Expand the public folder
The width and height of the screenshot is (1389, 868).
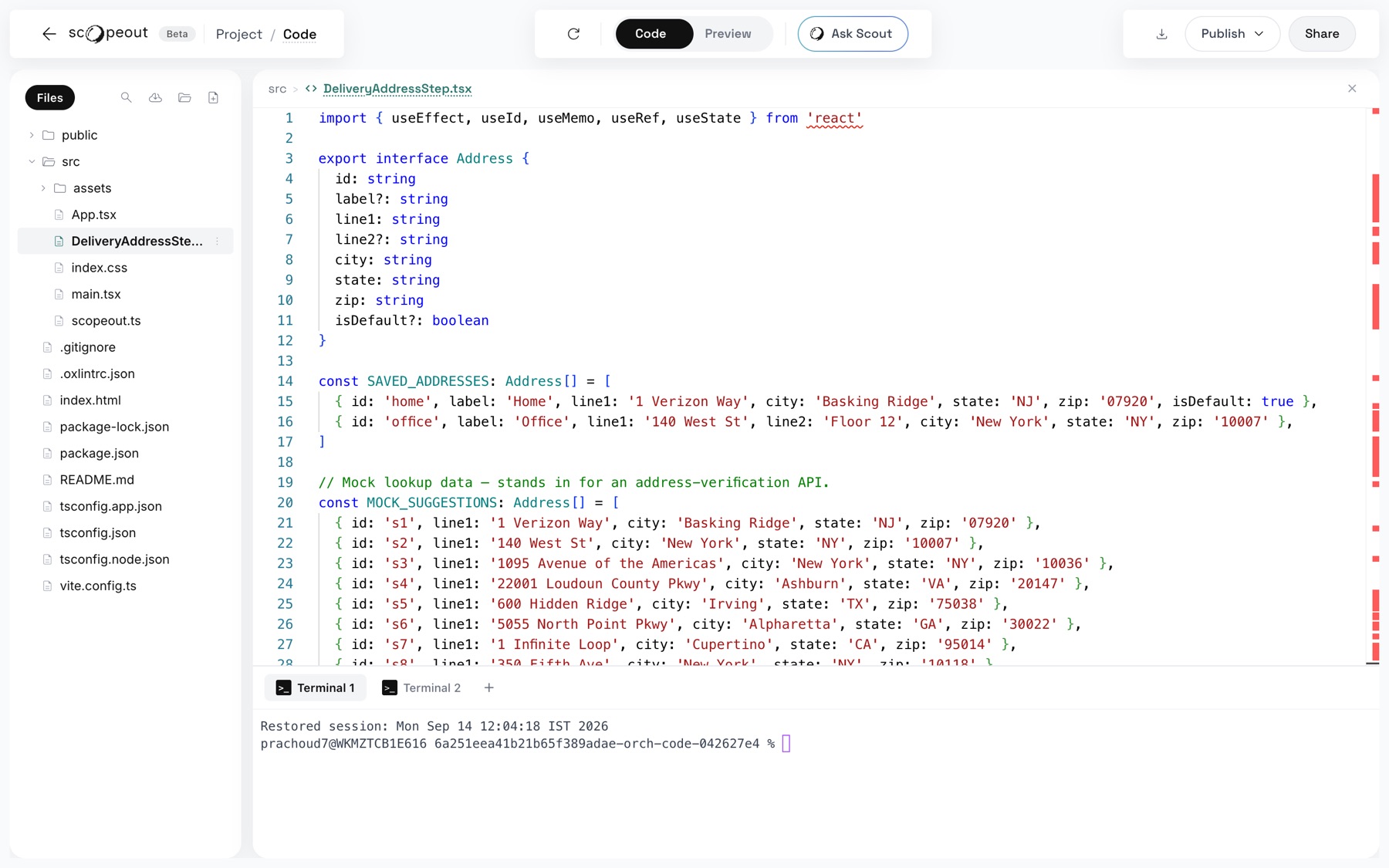pos(32,135)
